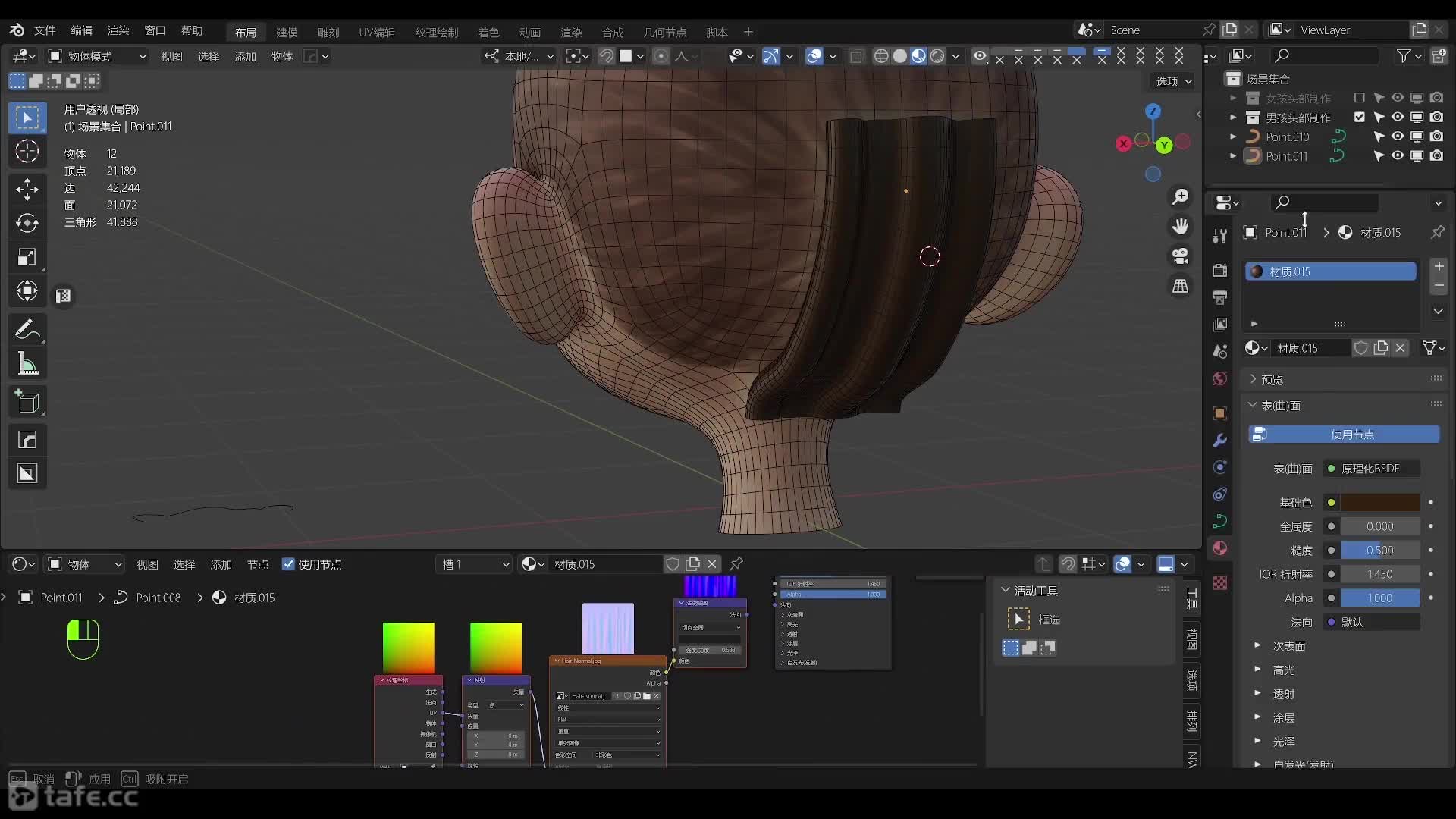Screen dimensions: 1456x819
Task: Toggle exclude checkbox for 女孩头部制作 collection
Action: (x=1360, y=98)
